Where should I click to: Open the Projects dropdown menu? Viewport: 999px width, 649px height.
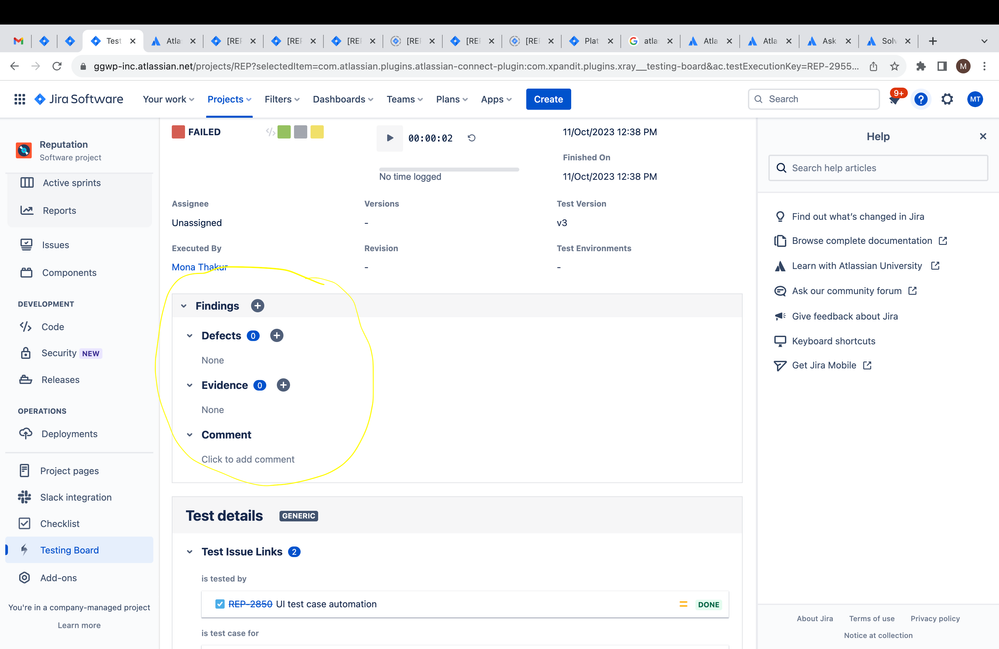(x=229, y=99)
